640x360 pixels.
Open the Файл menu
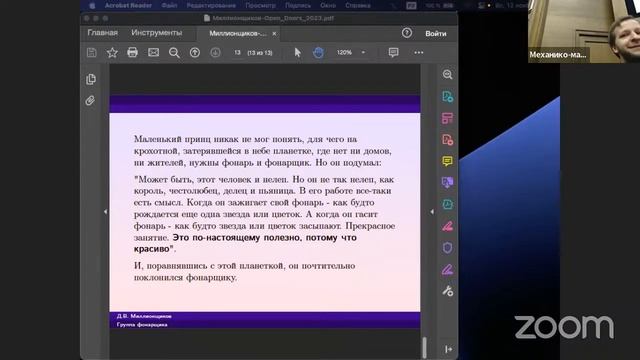pyautogui.click(x=169, y=5)
